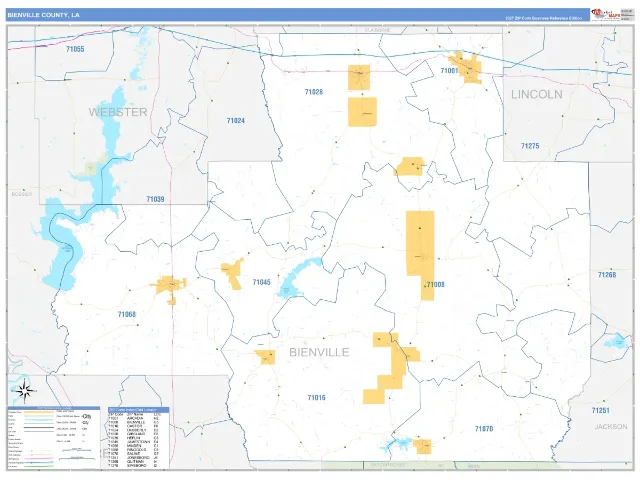Click the BIENVILLE parish label
The height and width of the screenshot is (480, 640).
click(x=319, y=352)
